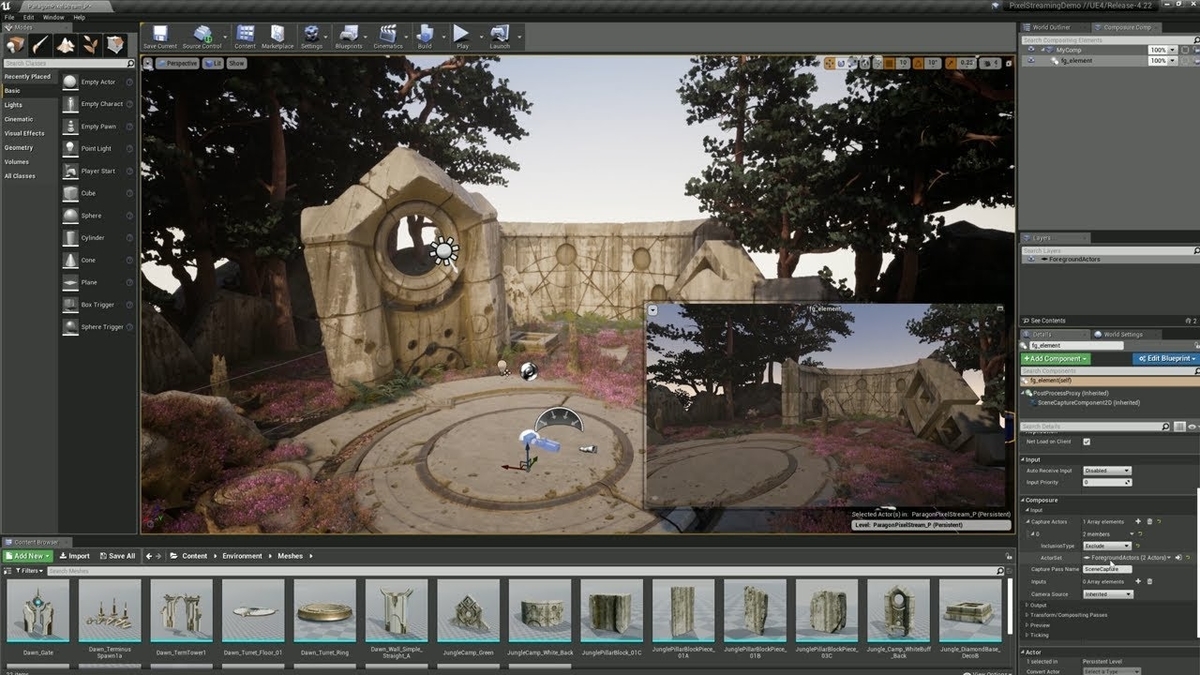1200x675 pixels.
Task: Select the Empty Actor item
Action: pyautogui.click(x=96, y=82)
